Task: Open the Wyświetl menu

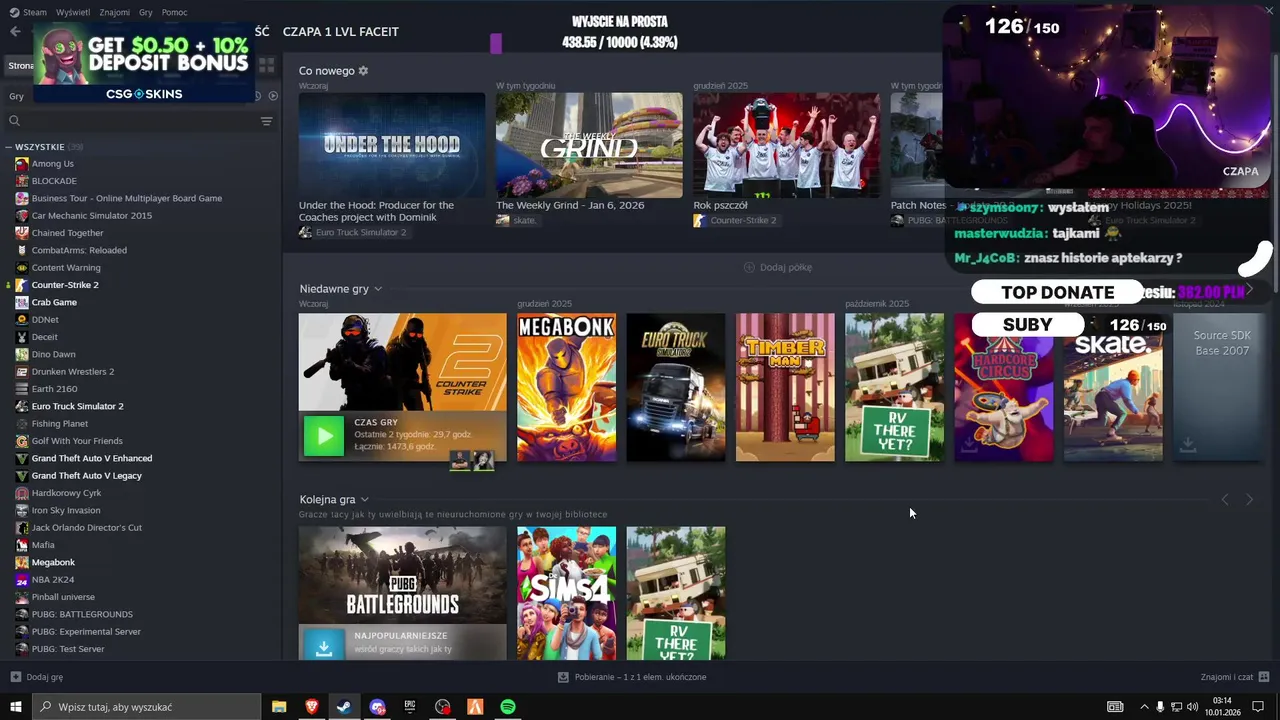Action: click(73, 12)
